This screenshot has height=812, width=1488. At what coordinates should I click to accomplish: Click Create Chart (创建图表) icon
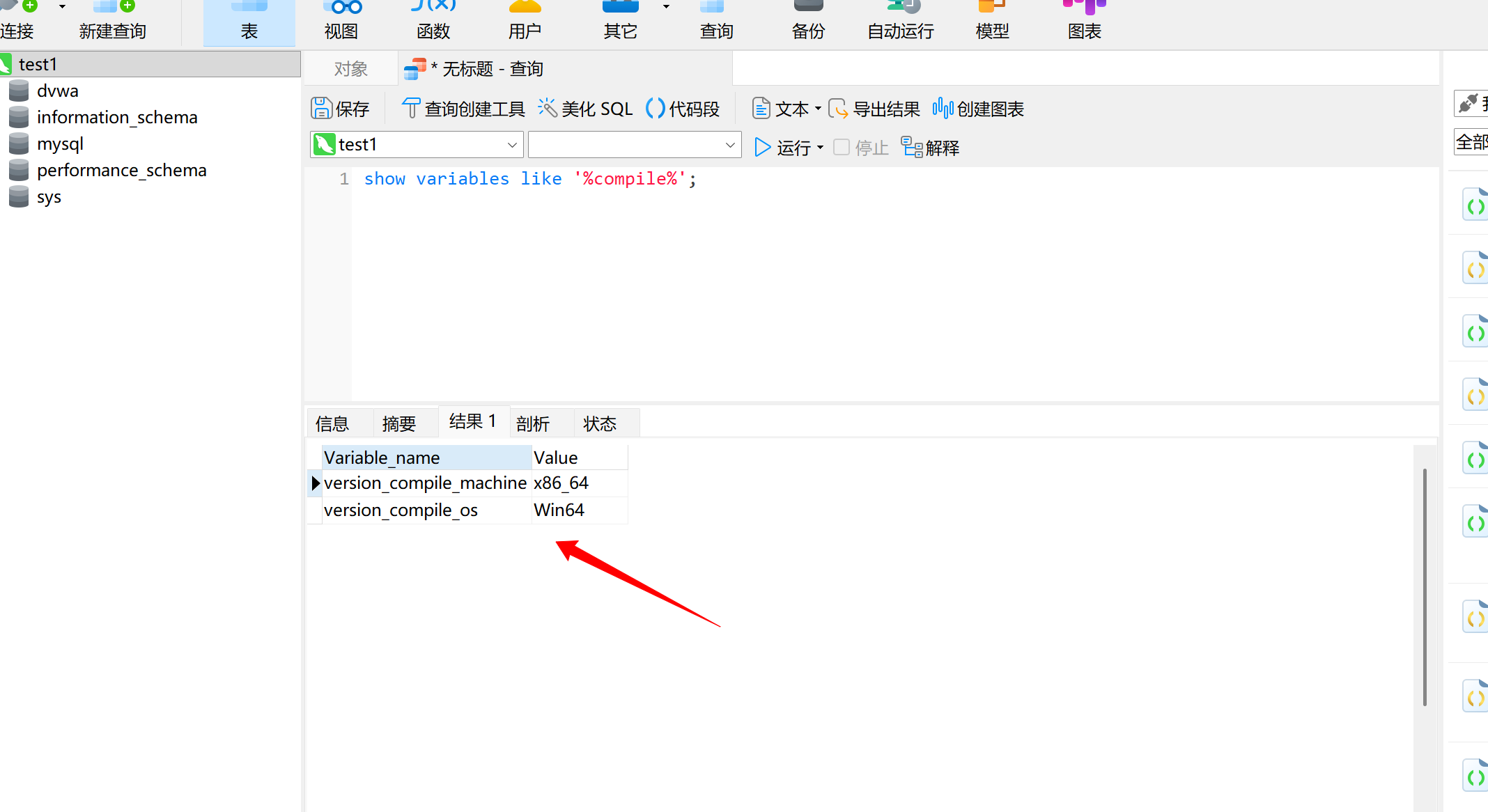(x=943, y=109)
